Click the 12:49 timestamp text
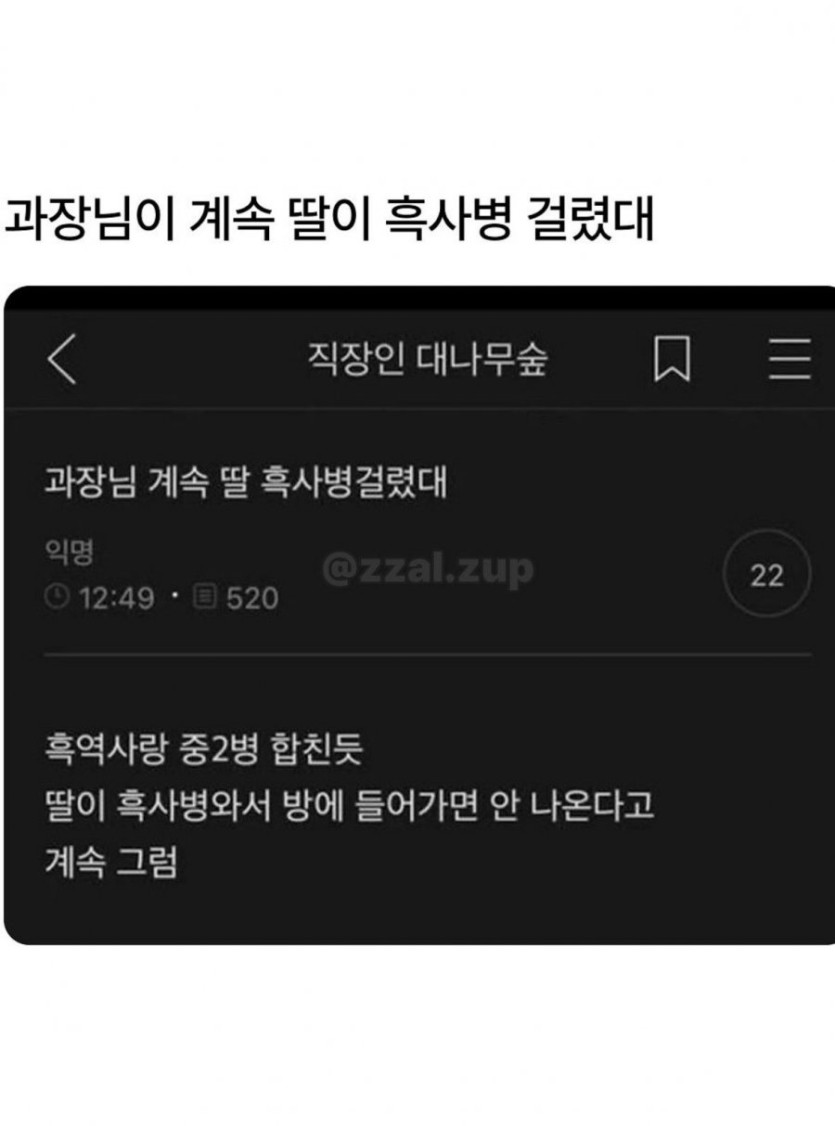 pos(116,597)
